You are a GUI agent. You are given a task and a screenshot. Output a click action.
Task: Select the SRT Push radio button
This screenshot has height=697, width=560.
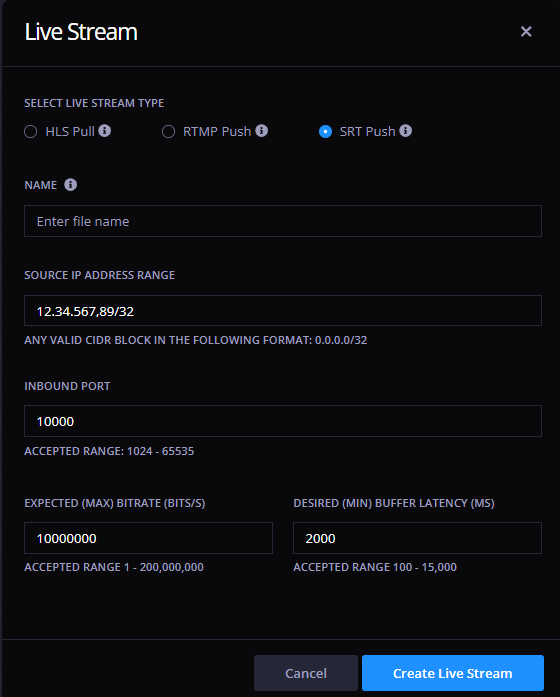(x=325, y=132)
